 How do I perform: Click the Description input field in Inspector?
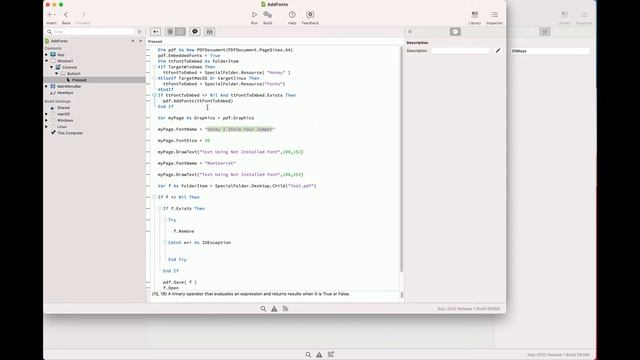(x=460, y=51)
